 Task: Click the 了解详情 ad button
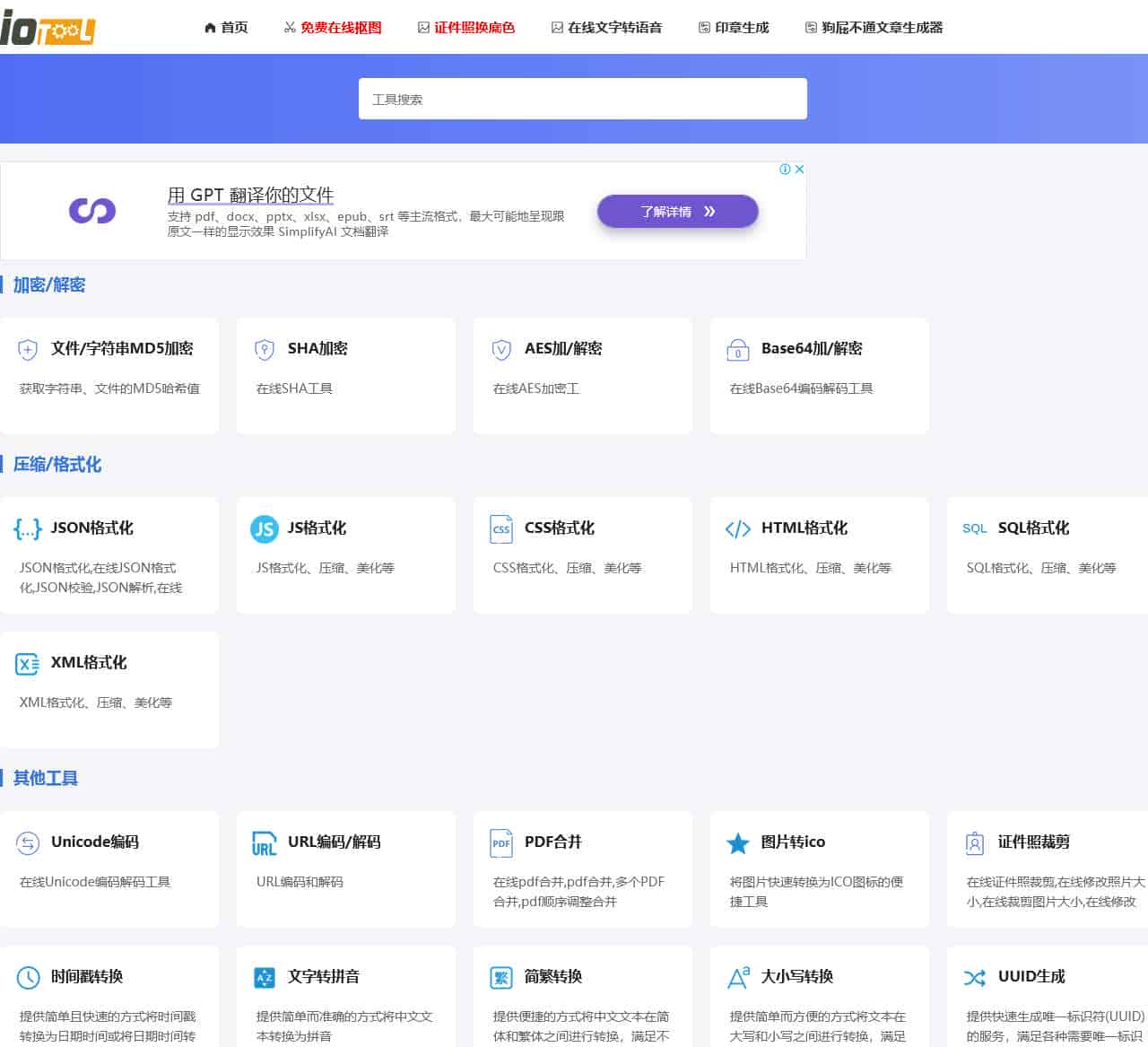[x=678, y=212]
